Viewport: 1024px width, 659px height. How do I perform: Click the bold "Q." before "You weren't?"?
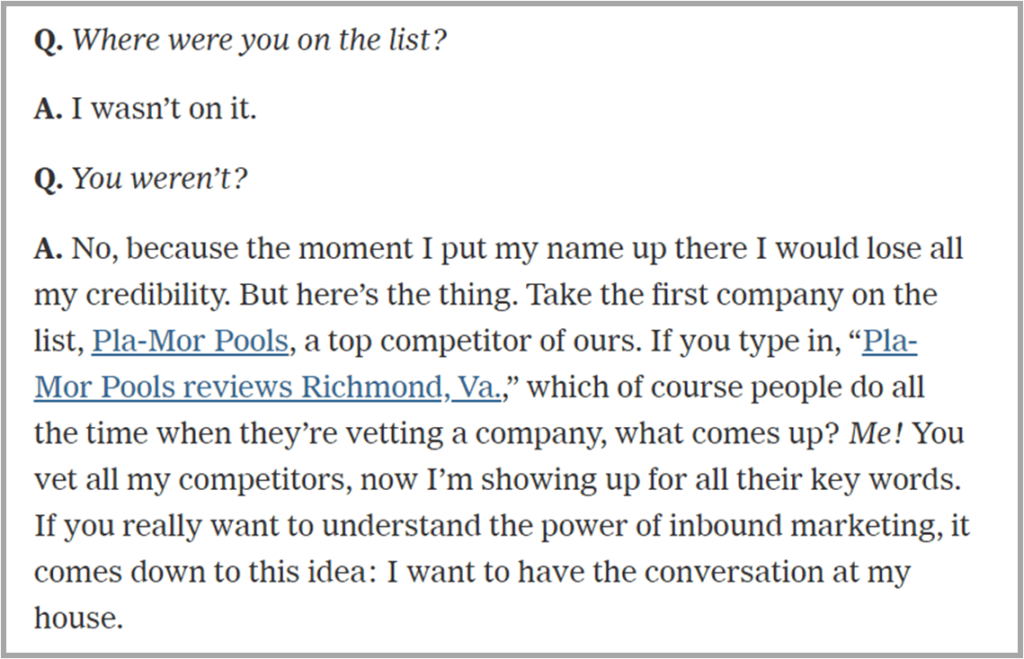pyautogui.click(x=48, y=179)
